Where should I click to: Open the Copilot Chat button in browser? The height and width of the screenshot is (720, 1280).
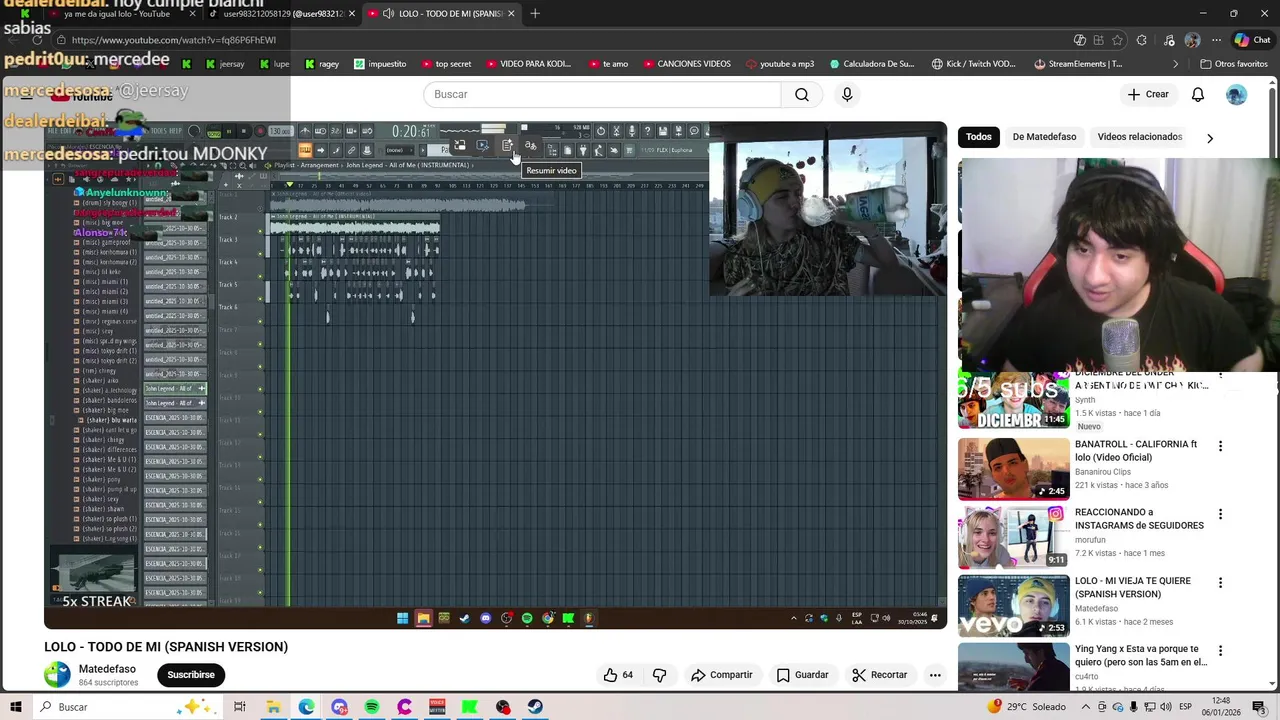1251,40
